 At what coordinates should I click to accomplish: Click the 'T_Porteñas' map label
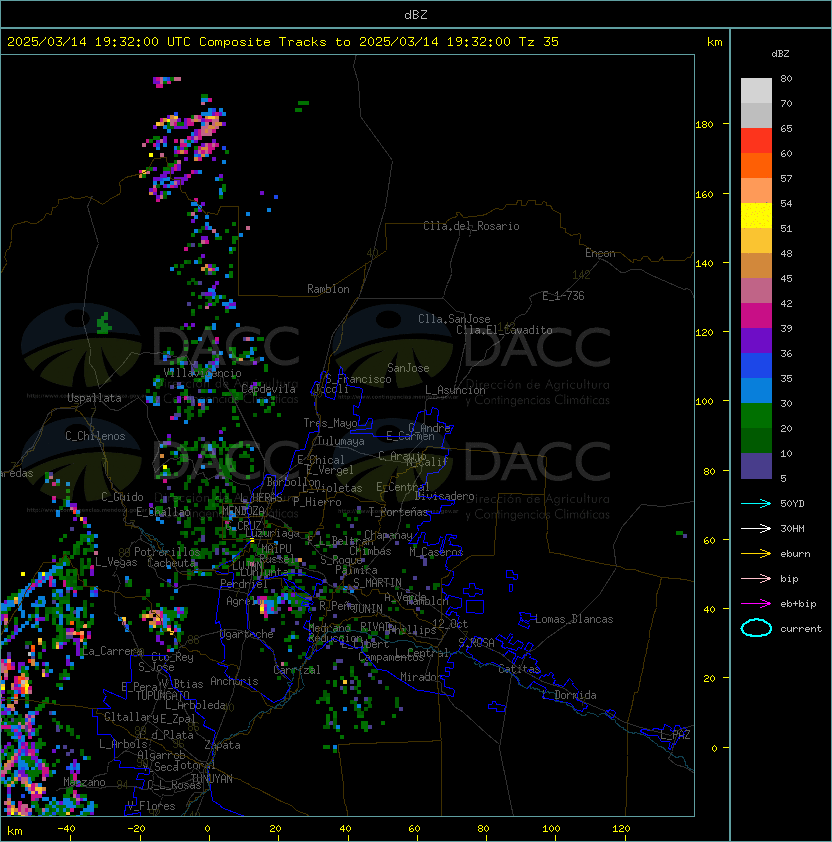(x=398, y=512)
